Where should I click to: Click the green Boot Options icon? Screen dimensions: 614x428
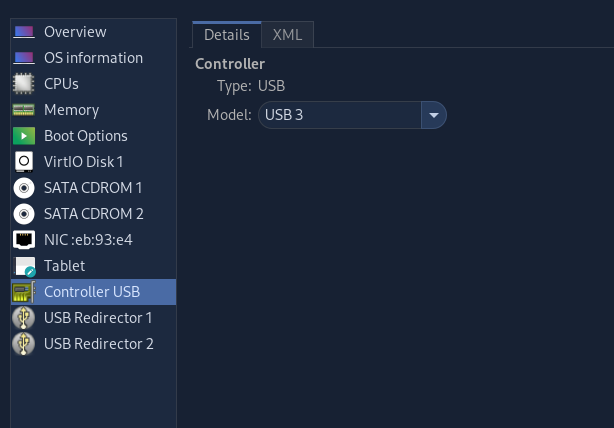24,136
